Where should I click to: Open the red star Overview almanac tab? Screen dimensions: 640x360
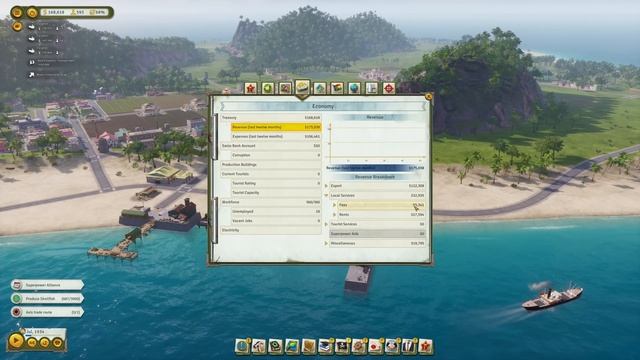point(250,88)
